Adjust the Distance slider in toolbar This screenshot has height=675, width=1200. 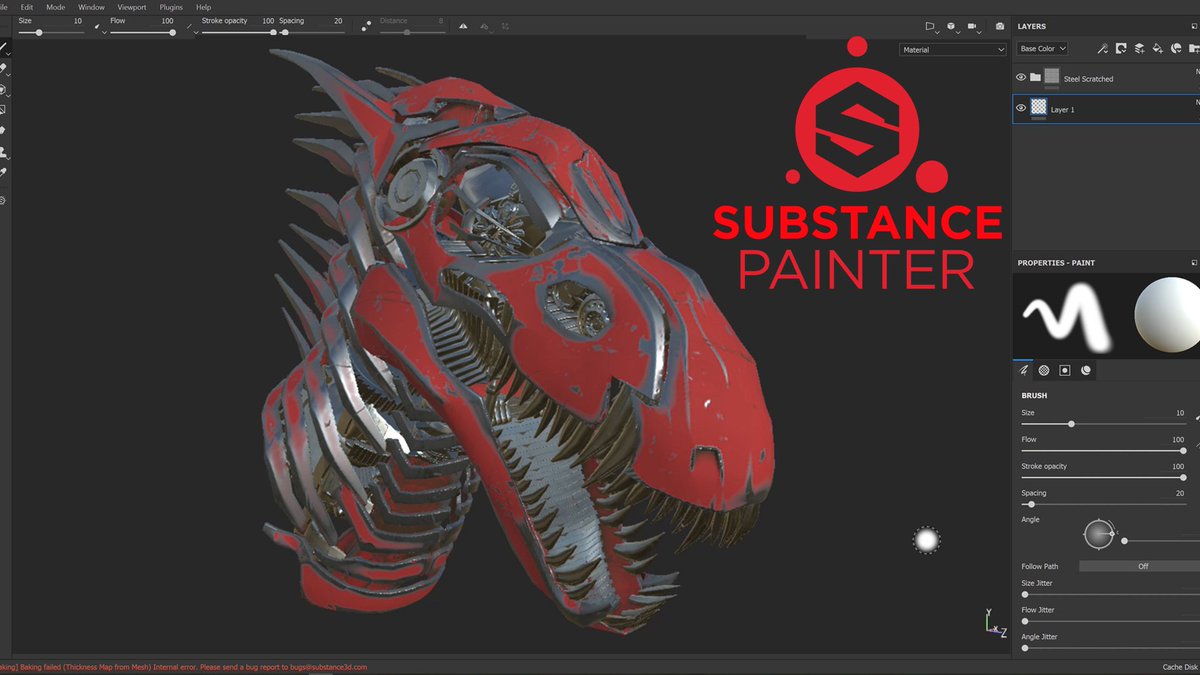pos(413,32)
